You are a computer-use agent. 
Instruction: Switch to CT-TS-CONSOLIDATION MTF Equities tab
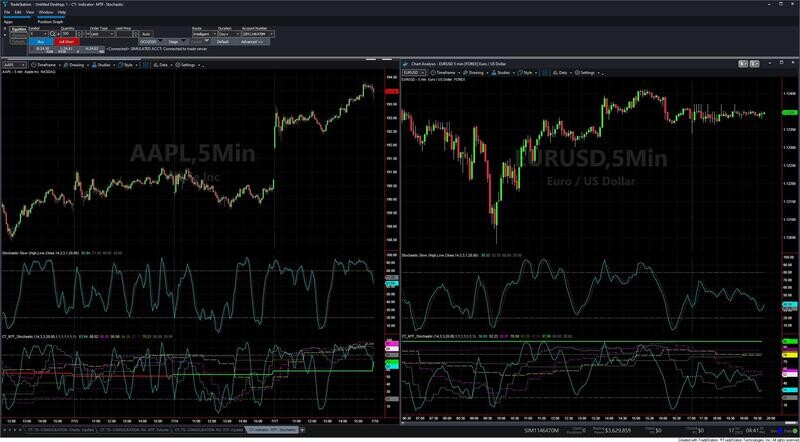208,430
